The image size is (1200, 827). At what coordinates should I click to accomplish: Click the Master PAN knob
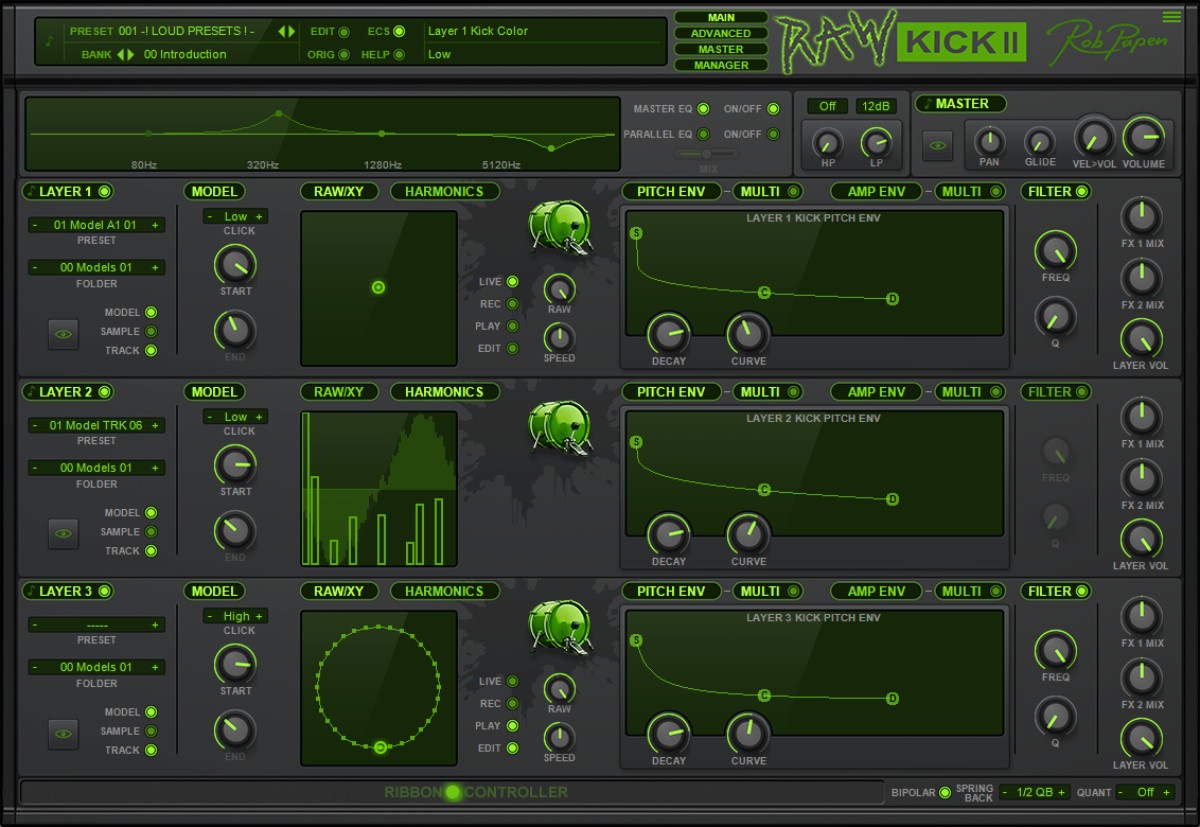[989, 140]
